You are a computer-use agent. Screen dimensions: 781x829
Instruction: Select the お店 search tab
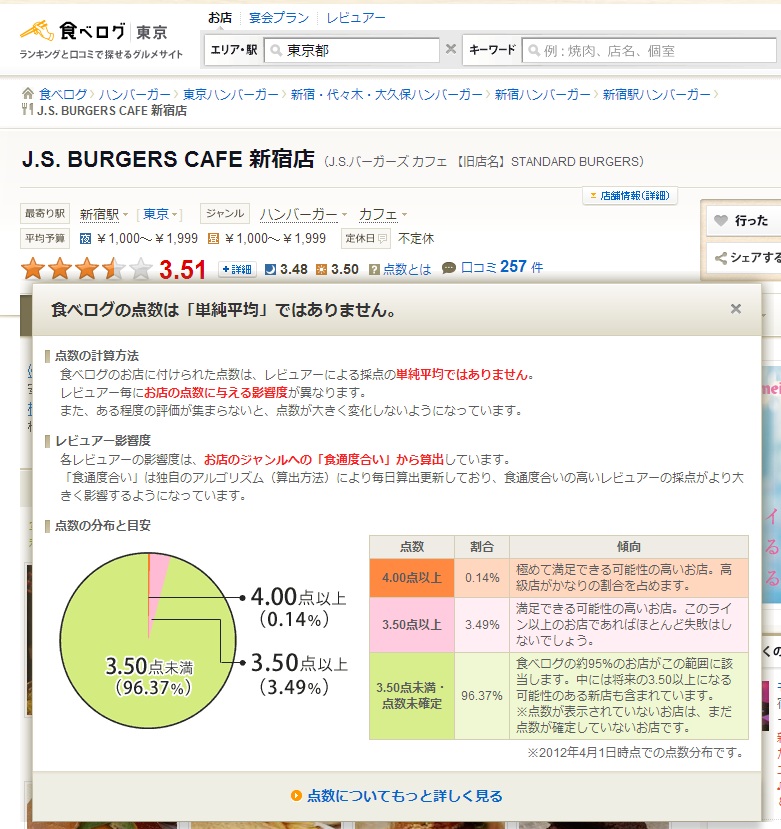coord(220,17)
